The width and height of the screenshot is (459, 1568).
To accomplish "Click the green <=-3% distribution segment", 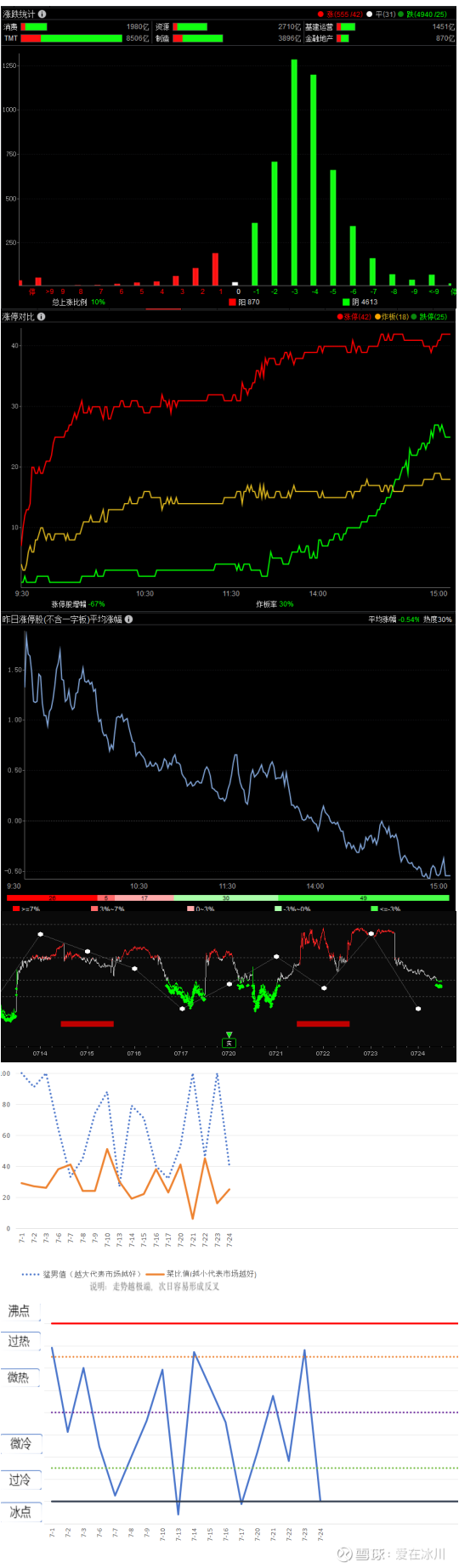I will pyautogui.click(x=364, y=897).
